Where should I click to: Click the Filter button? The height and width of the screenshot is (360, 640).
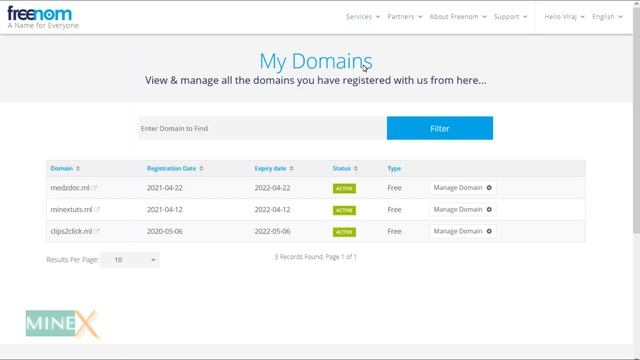tap(440, 128)
